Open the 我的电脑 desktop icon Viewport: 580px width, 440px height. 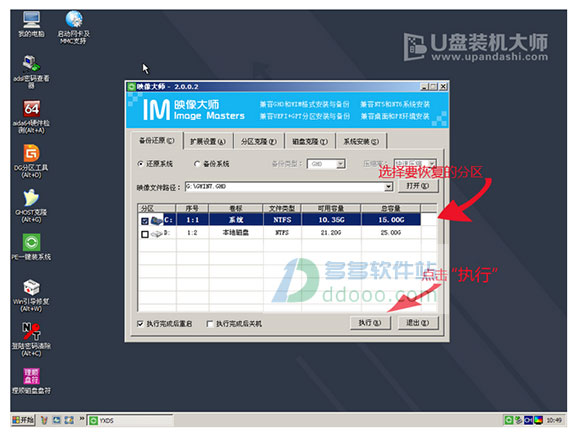pos(31,24)
